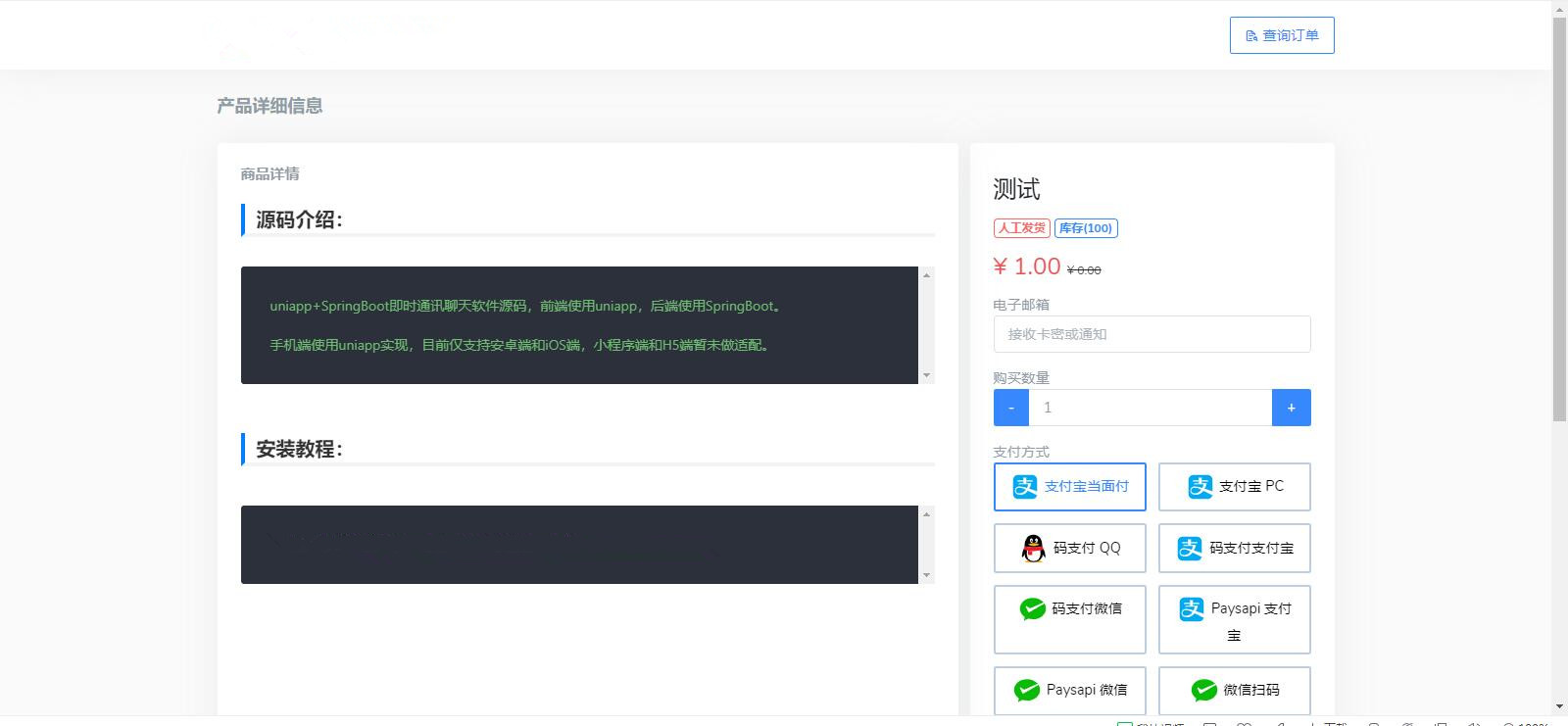Click the page scrollbar up arrow

[x=1559, y=9]
